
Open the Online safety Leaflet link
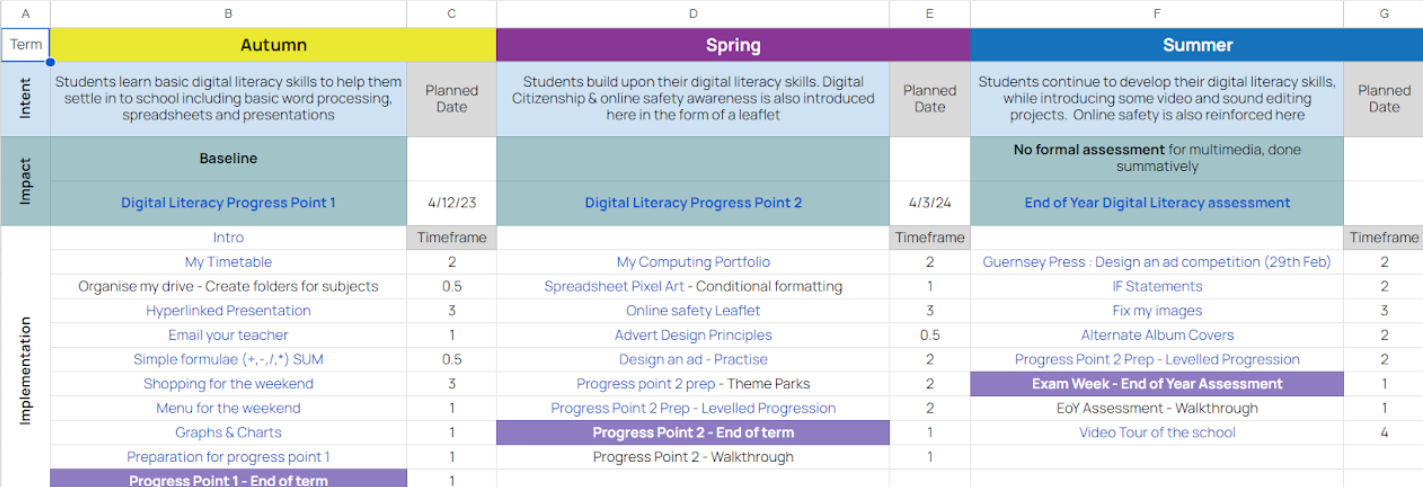[x=693, y=311]
